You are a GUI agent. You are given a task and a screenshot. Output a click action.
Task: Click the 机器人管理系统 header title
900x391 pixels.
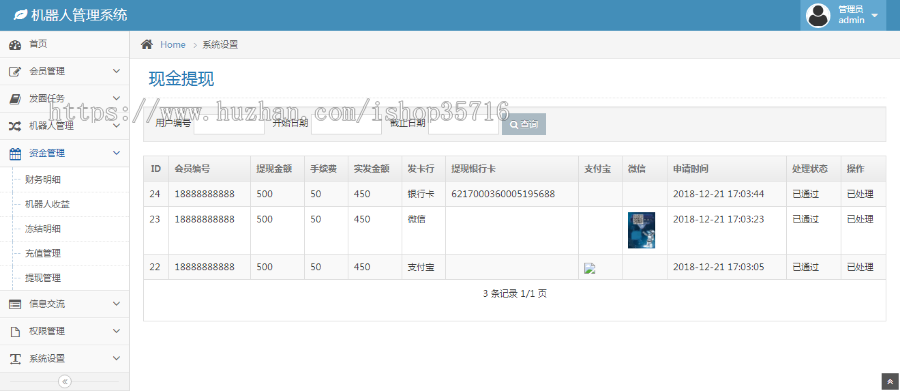pos(79,15)
